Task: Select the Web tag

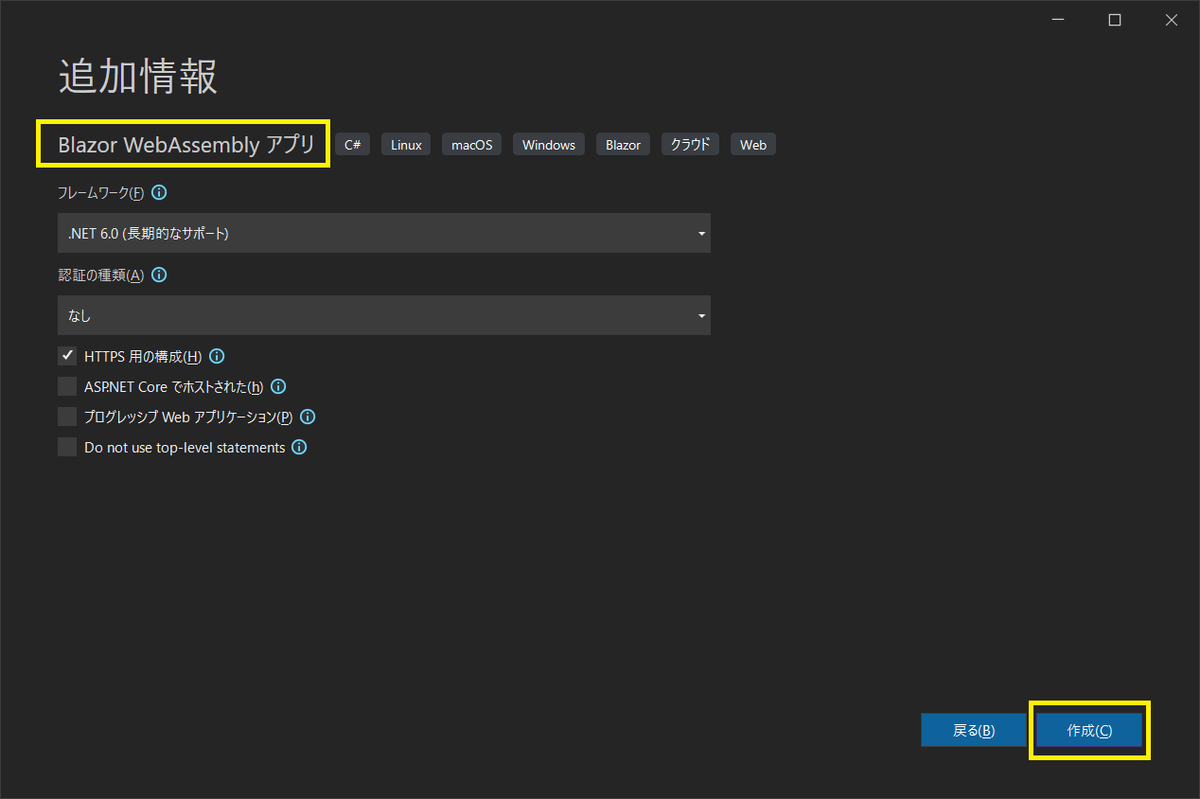Action: coord(753,145)
